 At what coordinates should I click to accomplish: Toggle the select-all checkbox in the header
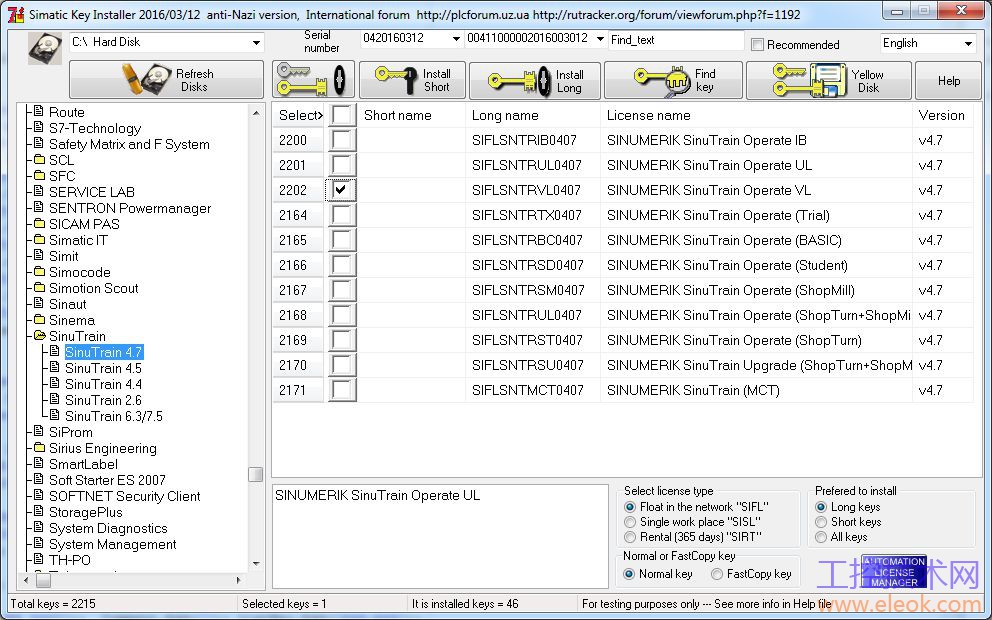click(x=342, y=115)
